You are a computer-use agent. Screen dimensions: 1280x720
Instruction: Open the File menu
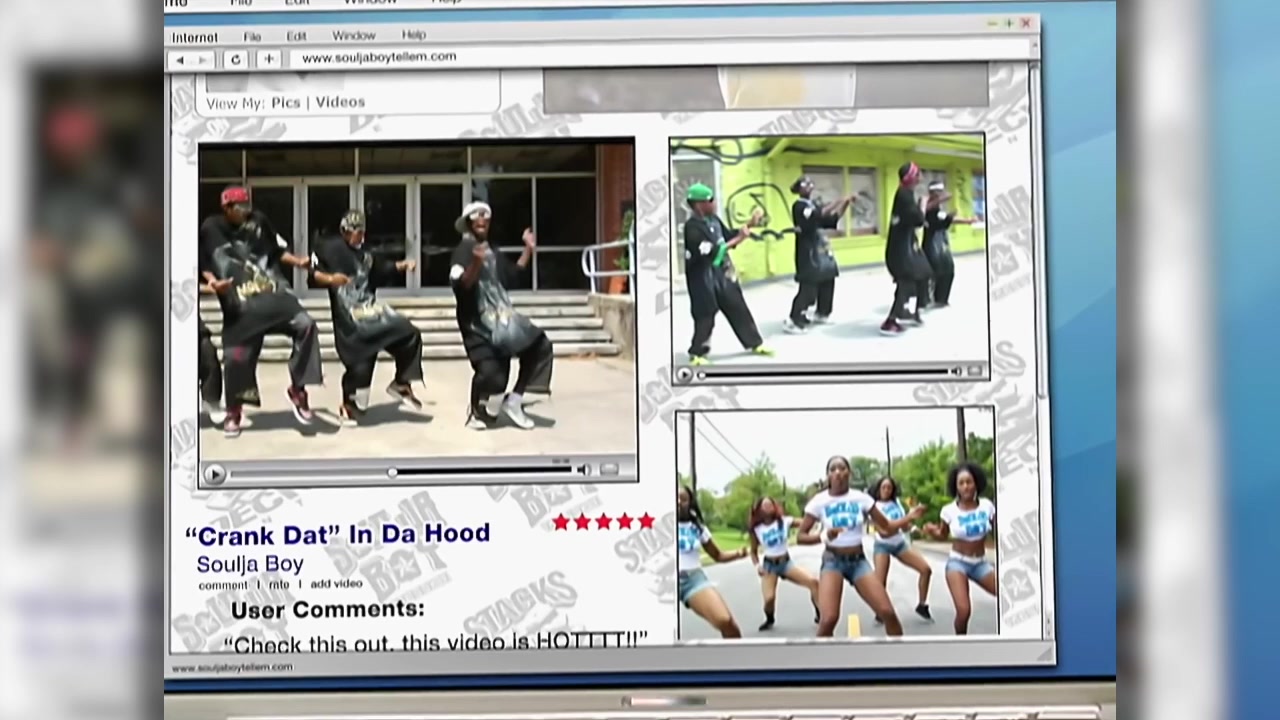[252, 36]
